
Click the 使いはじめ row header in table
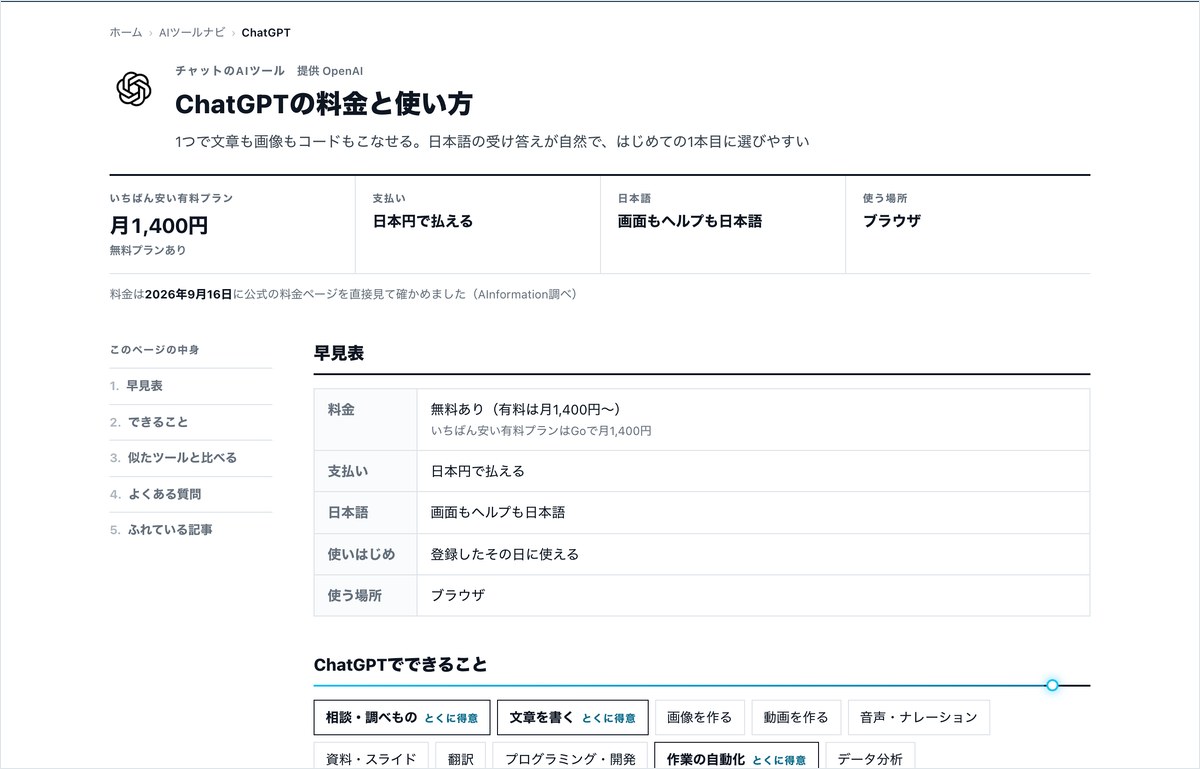(365, 554)
